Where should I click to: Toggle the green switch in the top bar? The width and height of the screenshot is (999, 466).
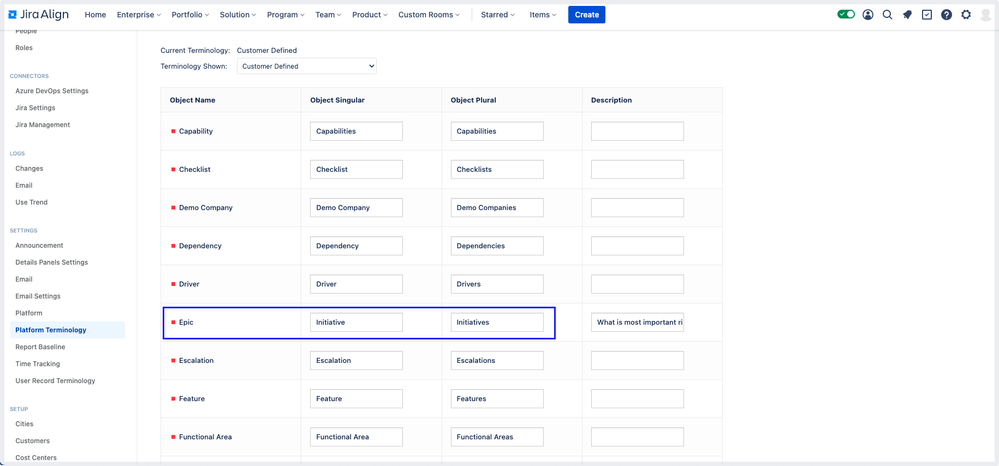tap(846, 14)
